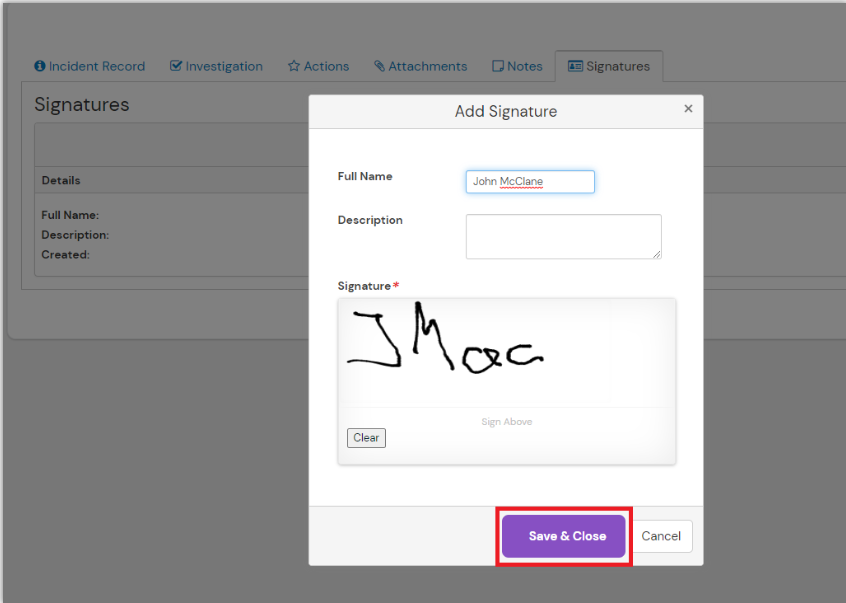Click the Investigation checkmark icon
The width and height of the screenshot is (846, 603).
176,66
